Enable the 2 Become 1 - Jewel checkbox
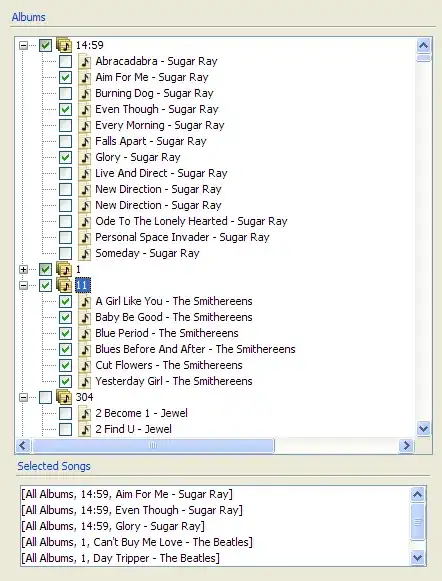This screenshot has height=581, width=442. coord(66,413)
